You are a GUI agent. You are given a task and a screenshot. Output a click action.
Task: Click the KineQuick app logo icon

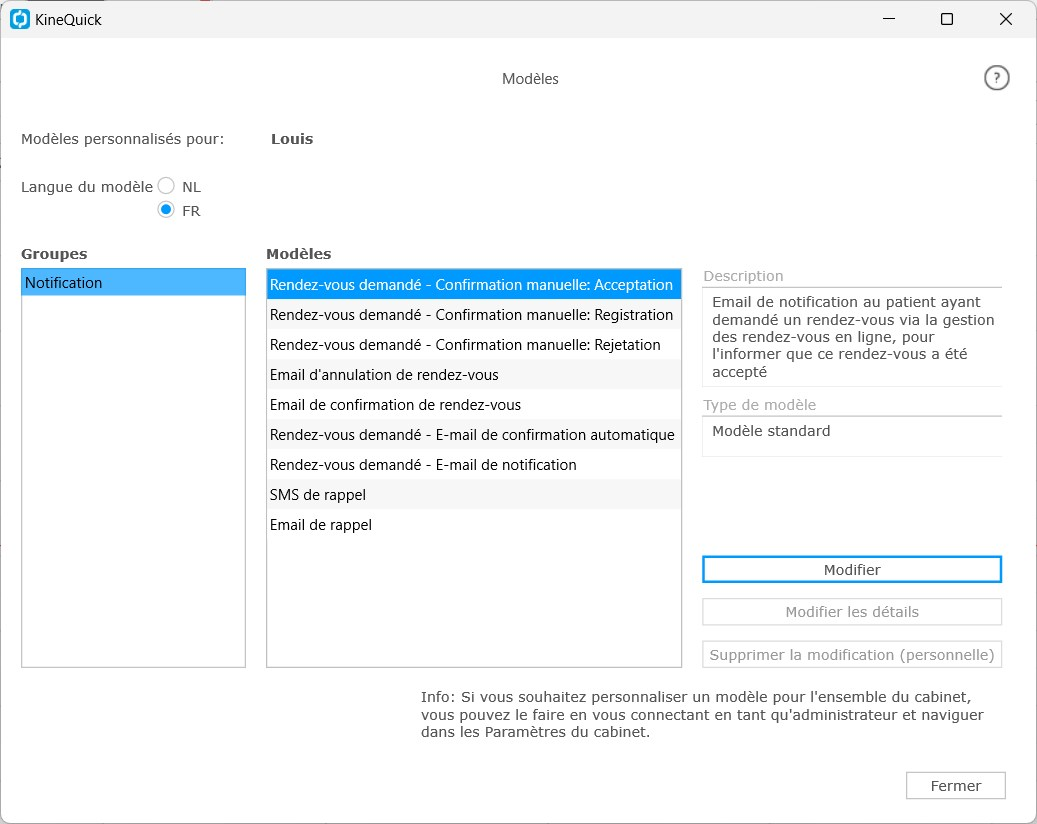tap(20, 19)
